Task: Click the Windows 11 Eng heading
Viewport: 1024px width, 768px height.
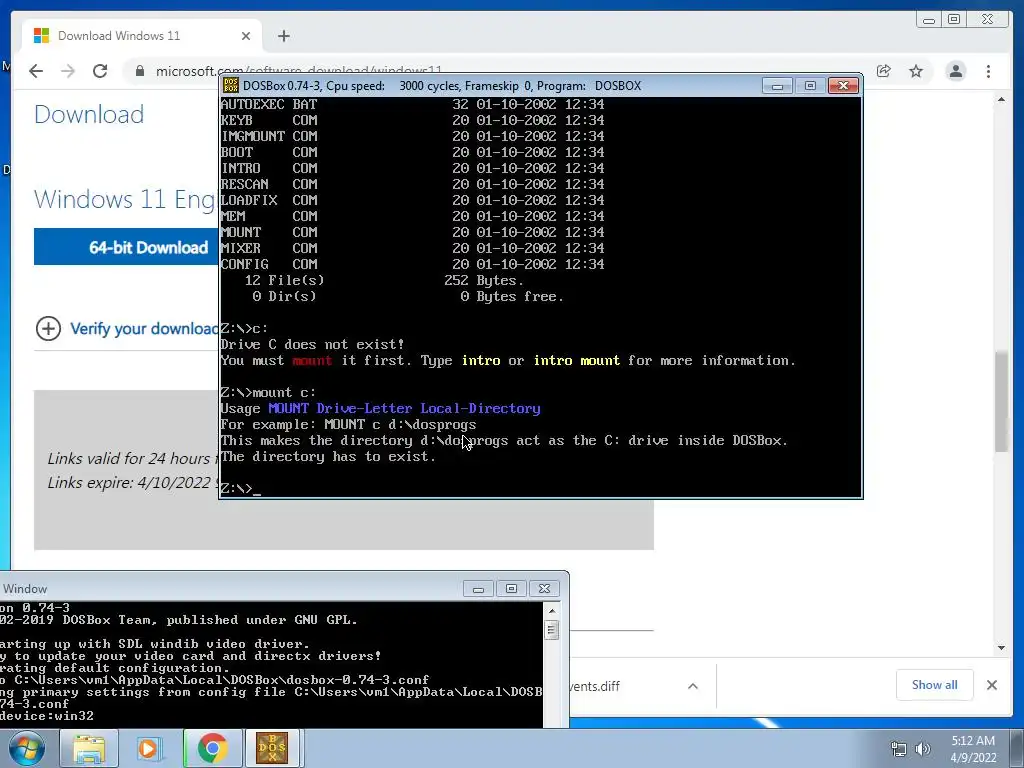Action: point(125,199)
